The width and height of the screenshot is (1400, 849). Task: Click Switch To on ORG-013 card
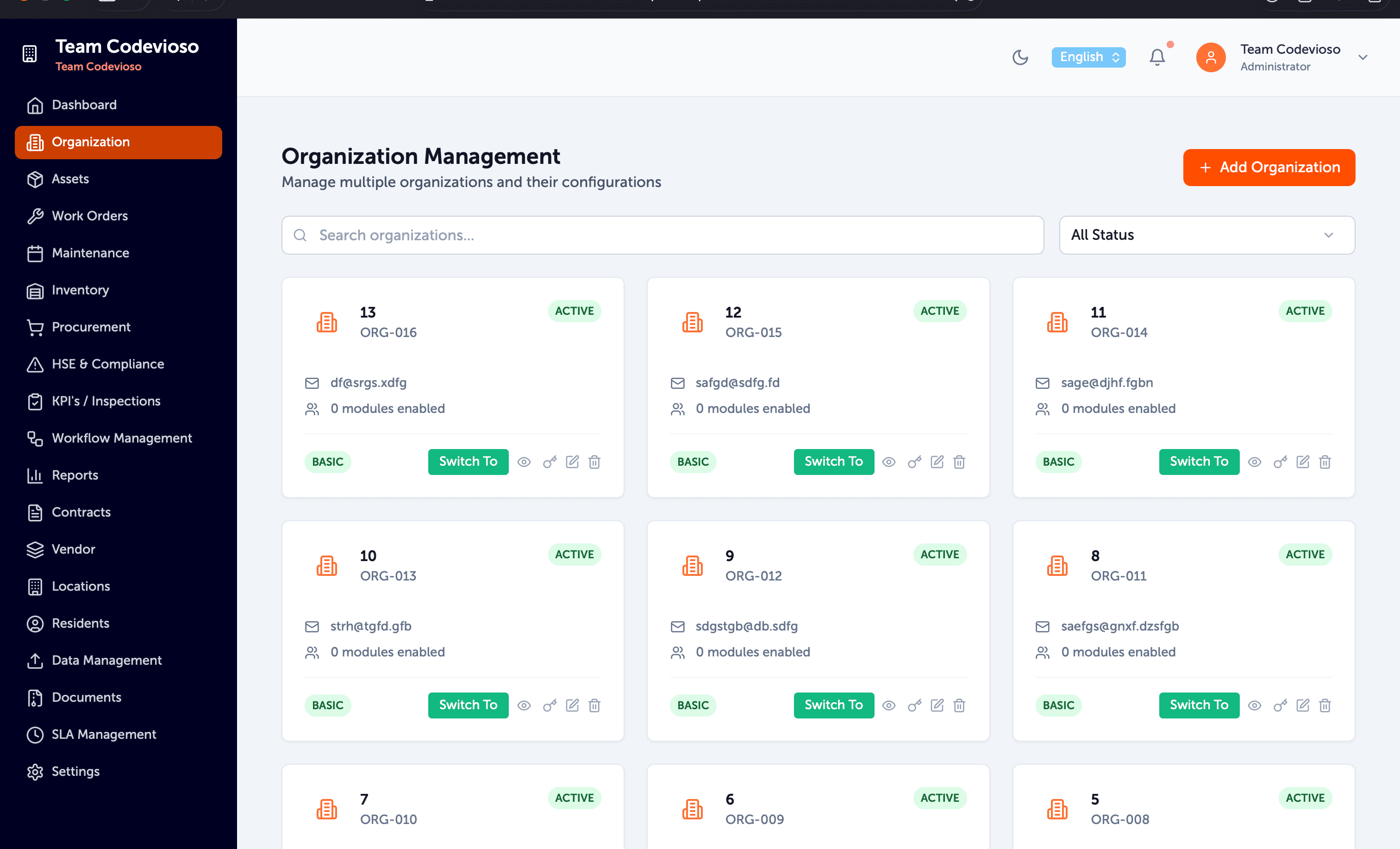[468, 705]
